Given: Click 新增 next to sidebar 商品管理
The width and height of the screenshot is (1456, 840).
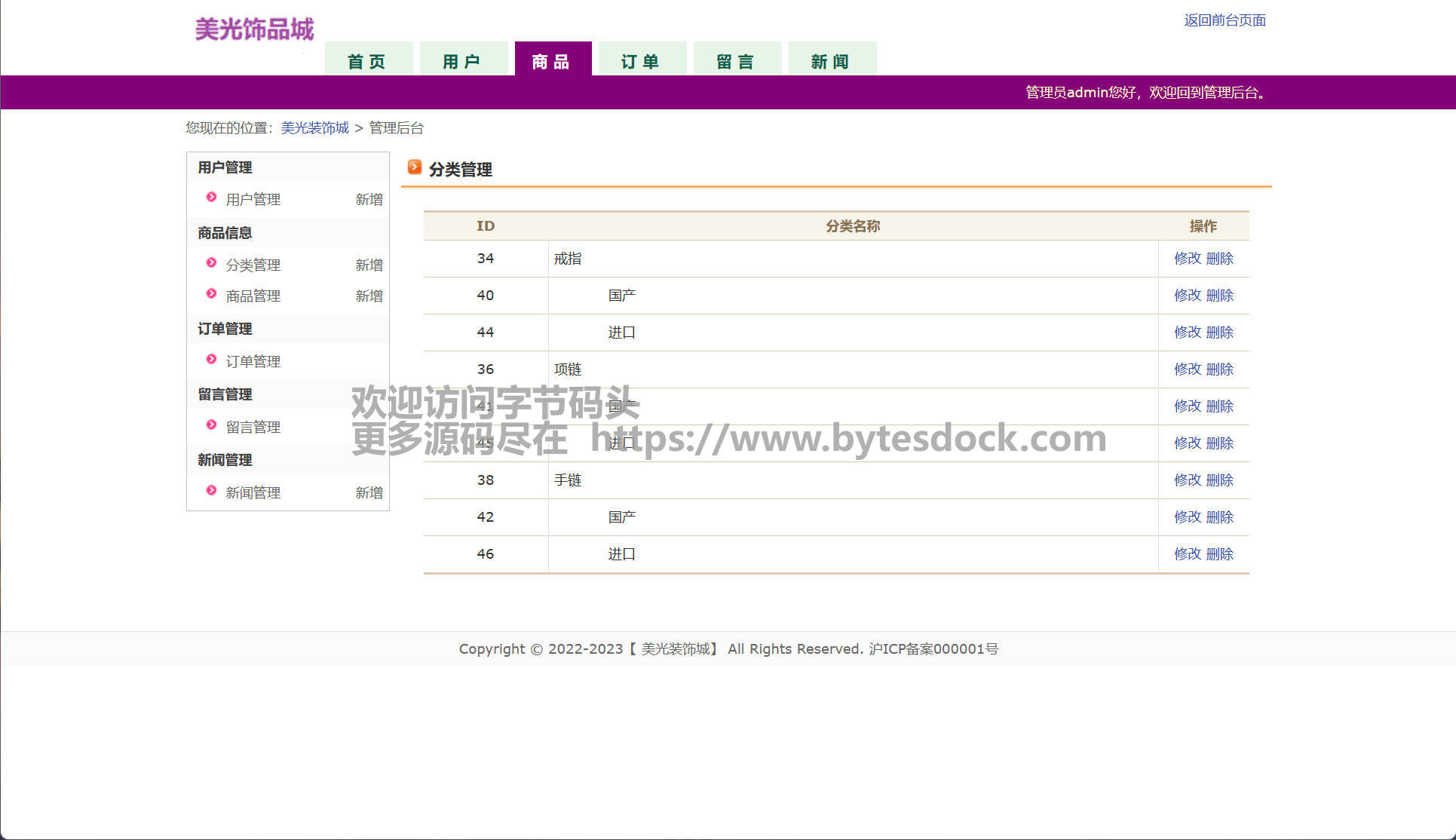Looking at the screenshot, I should point(369,296).
